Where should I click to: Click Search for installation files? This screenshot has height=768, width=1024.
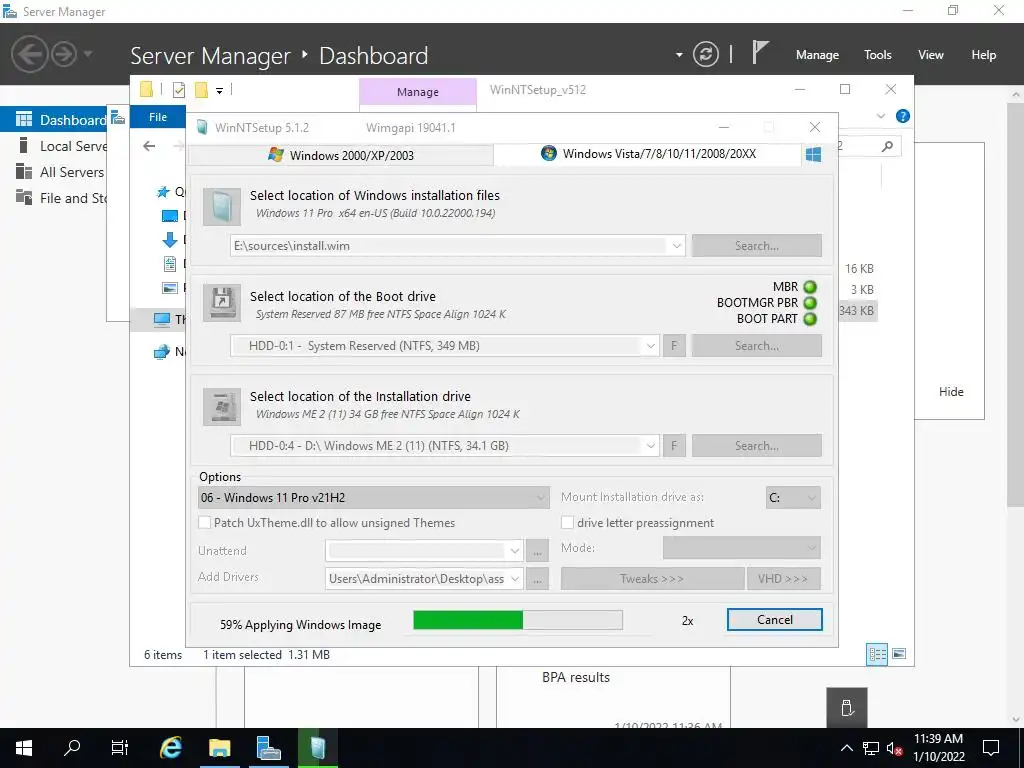(x=756, y=246)
